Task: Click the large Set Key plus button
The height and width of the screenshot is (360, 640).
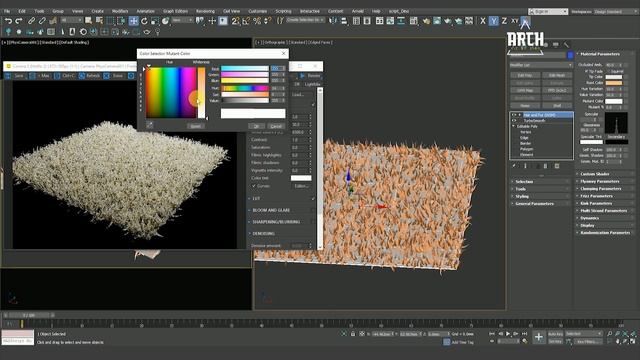Action: 539,337
